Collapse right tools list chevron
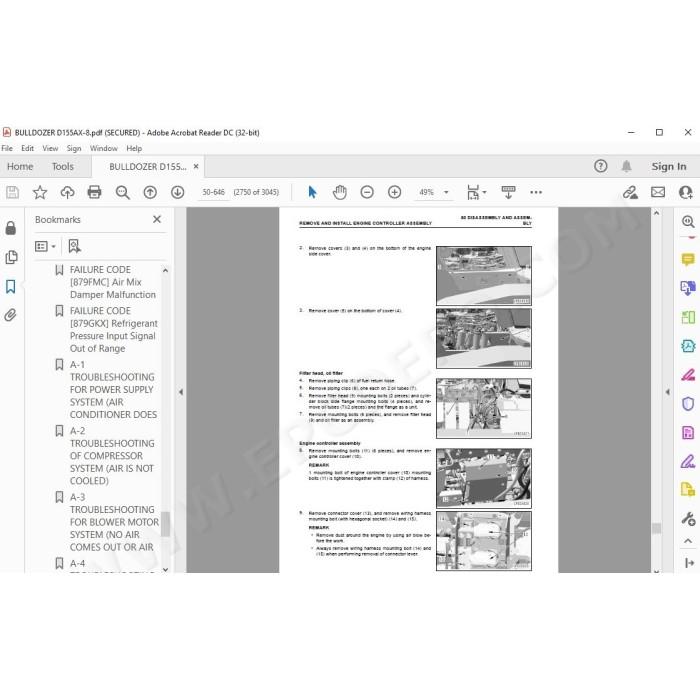Image resolution: width=700 pixels, height=700 pixels. point(688,541)
